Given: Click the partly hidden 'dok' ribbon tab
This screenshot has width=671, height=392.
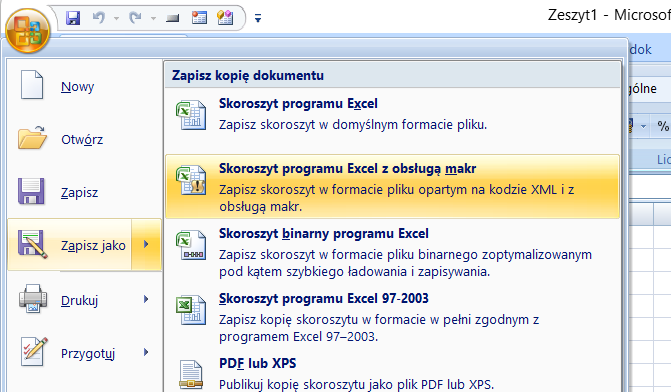Looking at the screenshot, I should click(641, 50).
